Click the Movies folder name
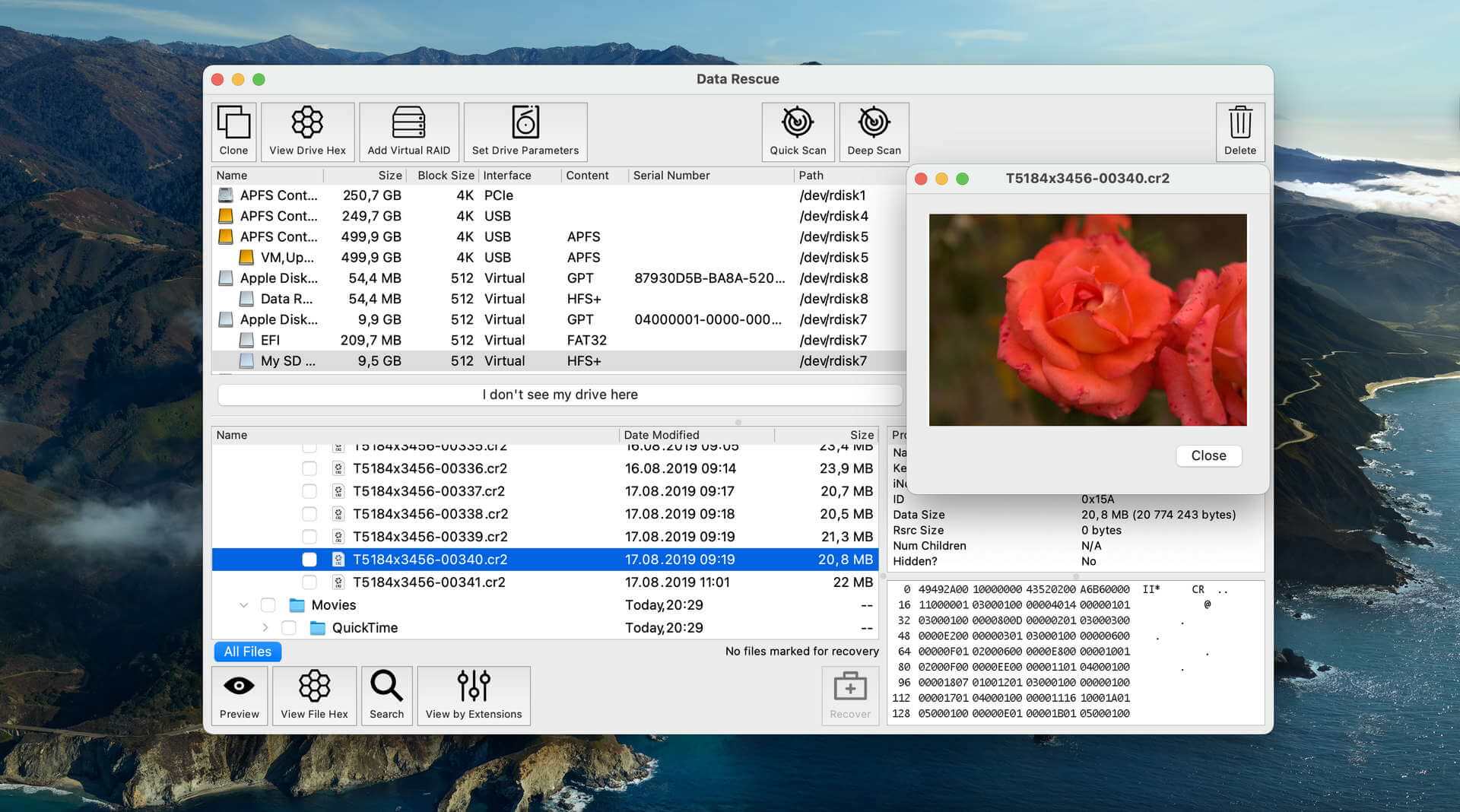 333,605
